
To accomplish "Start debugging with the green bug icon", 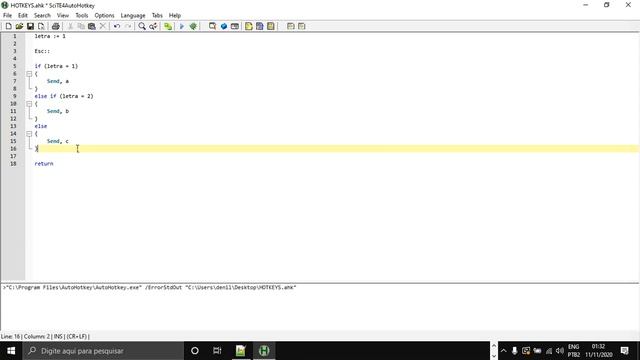I will tap(193, 26).
